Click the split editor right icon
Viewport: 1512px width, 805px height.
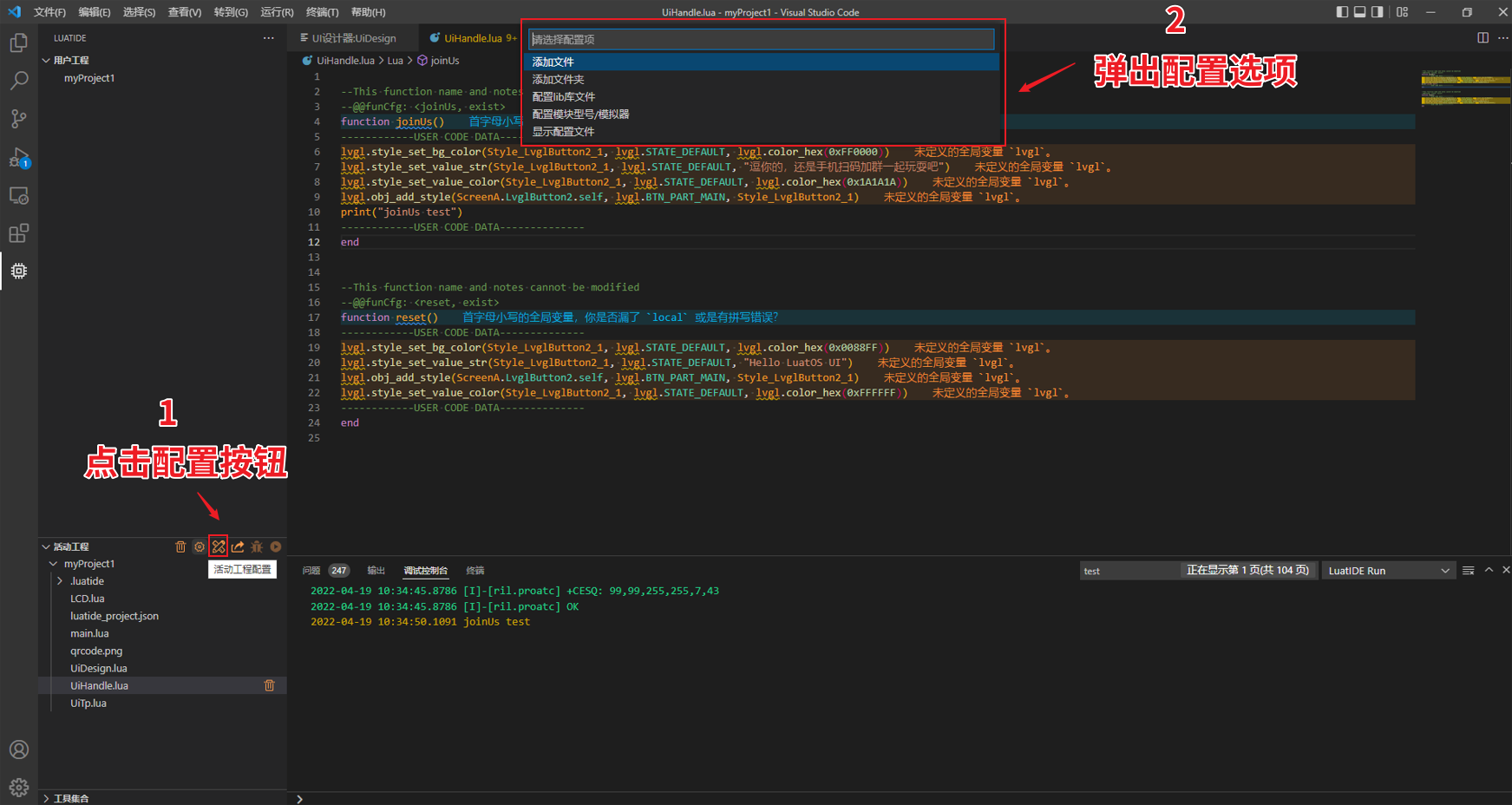click(x=1483, y=38)
